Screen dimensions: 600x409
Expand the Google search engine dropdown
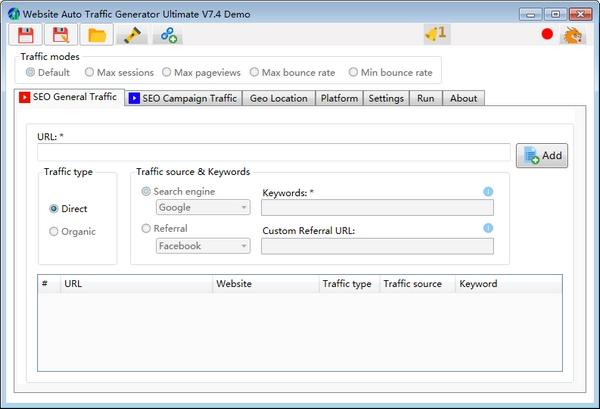pos(203,208)
